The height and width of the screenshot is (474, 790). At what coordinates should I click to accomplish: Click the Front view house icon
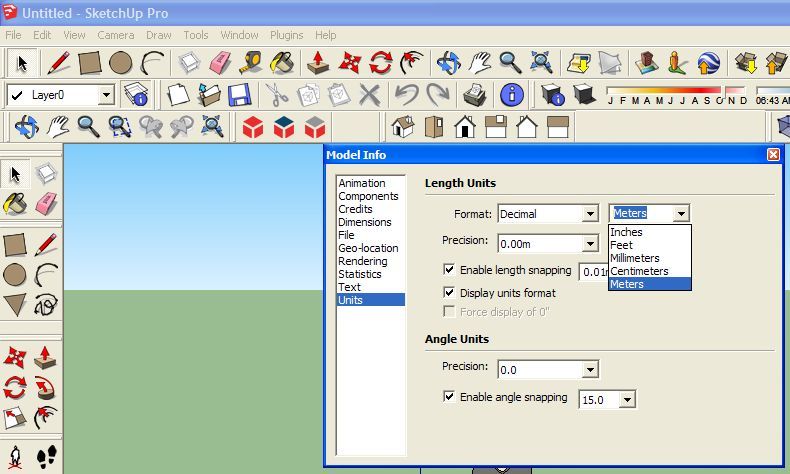pos(465,127)
